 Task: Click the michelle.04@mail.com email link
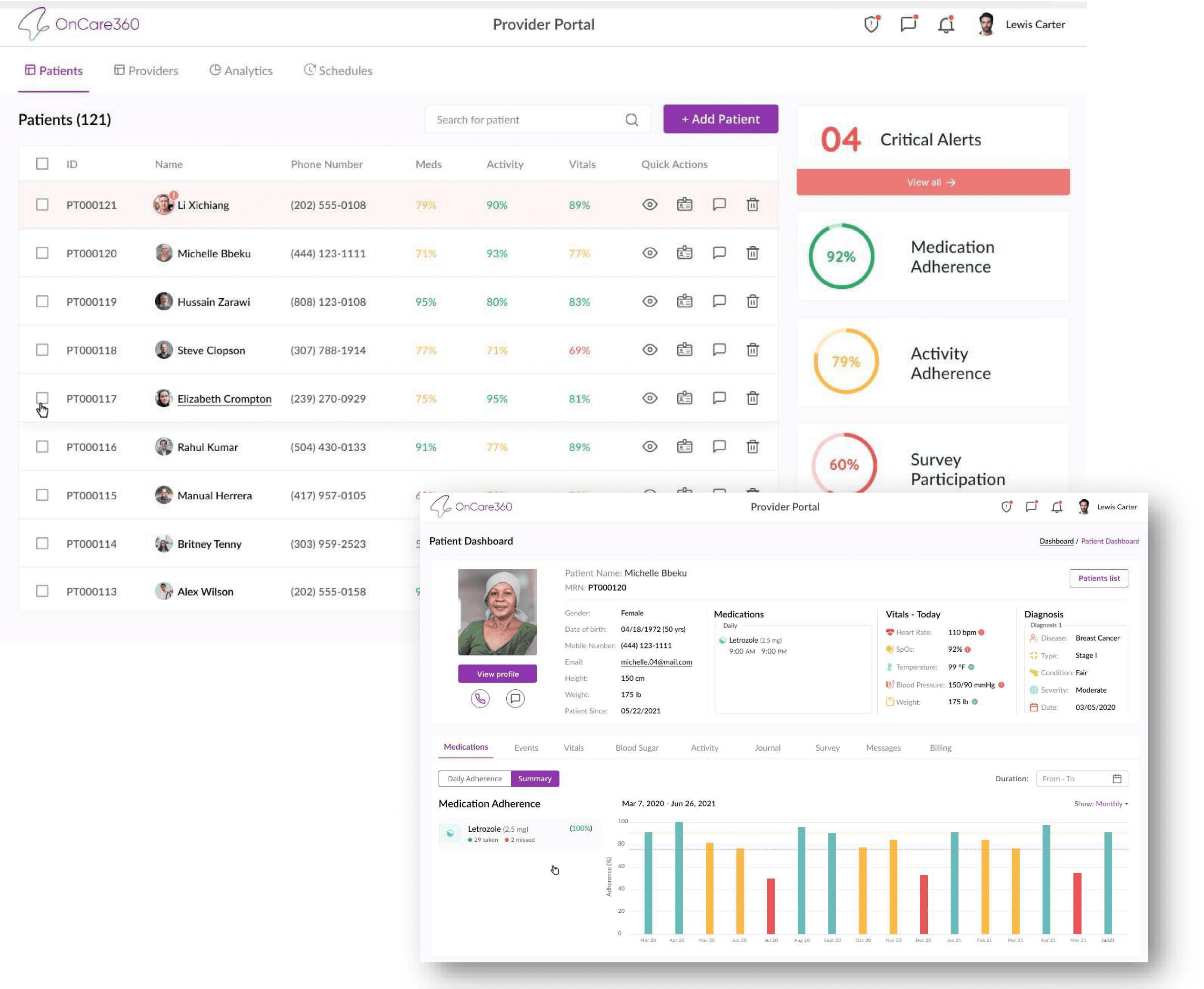coord(656,662)
